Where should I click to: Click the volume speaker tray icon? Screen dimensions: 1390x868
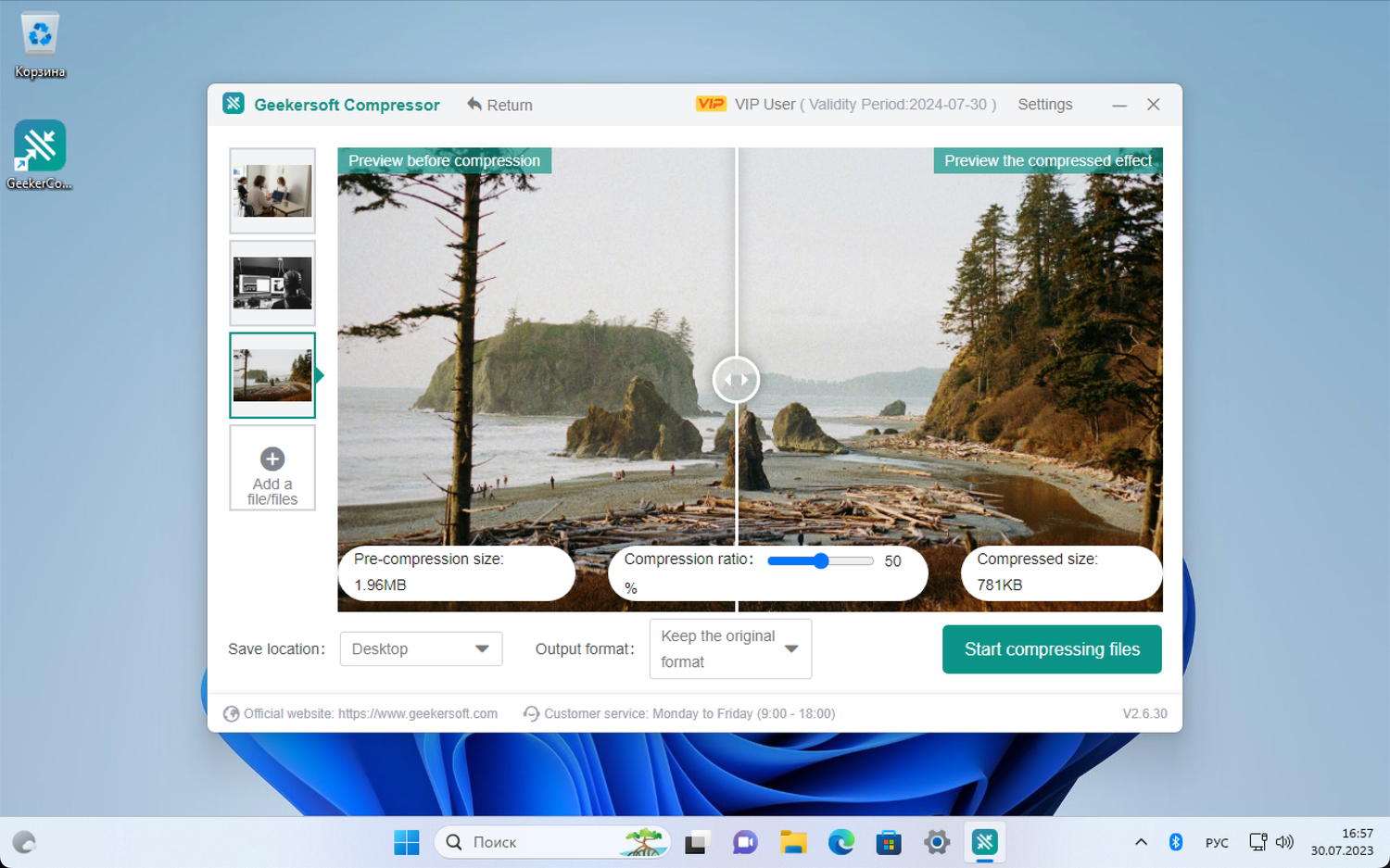[1284, 842]
